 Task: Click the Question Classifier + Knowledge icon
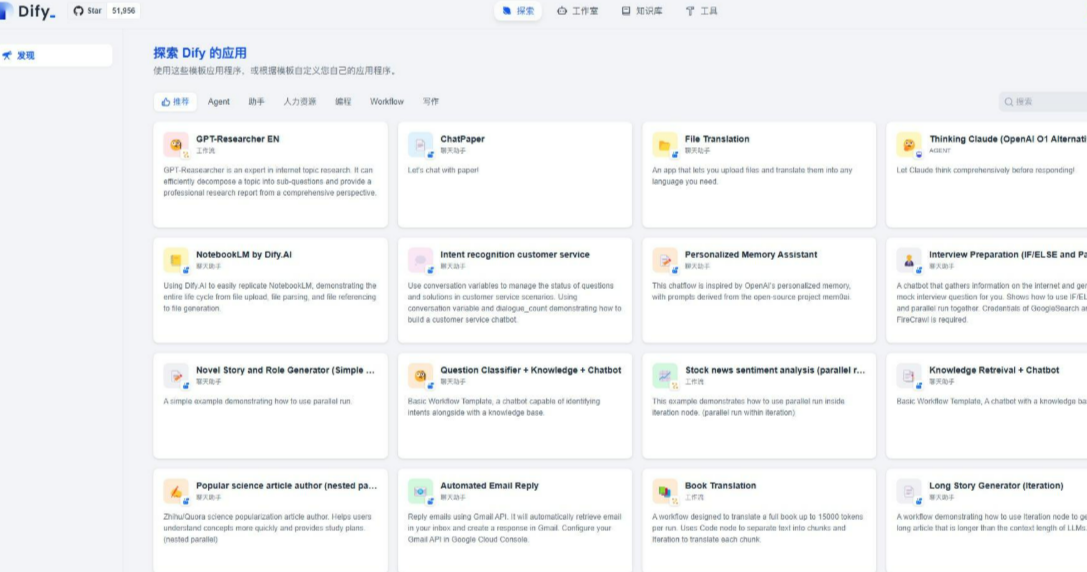tap(420, 376)
